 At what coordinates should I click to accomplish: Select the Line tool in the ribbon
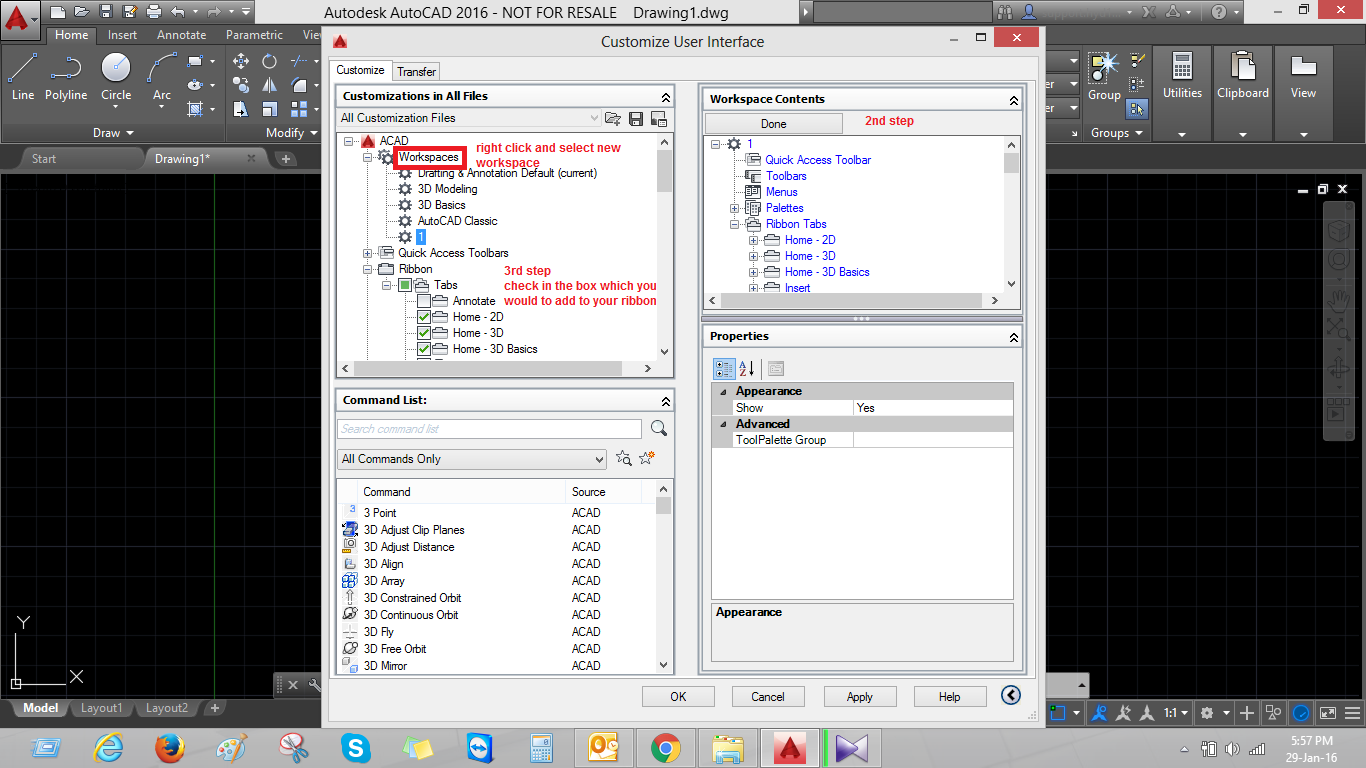[x=23, y=77]
